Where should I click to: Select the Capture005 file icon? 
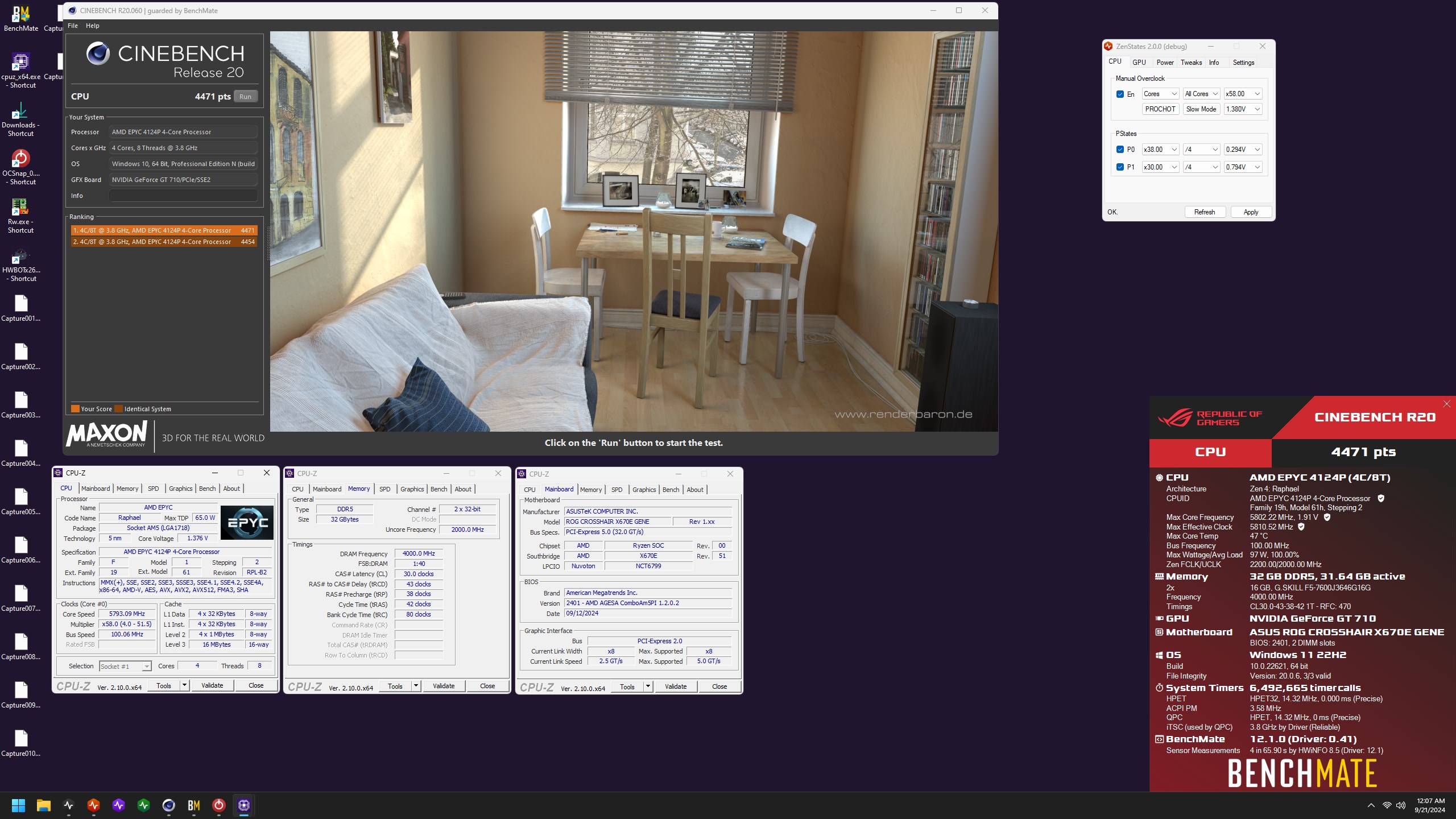[20, 502]
